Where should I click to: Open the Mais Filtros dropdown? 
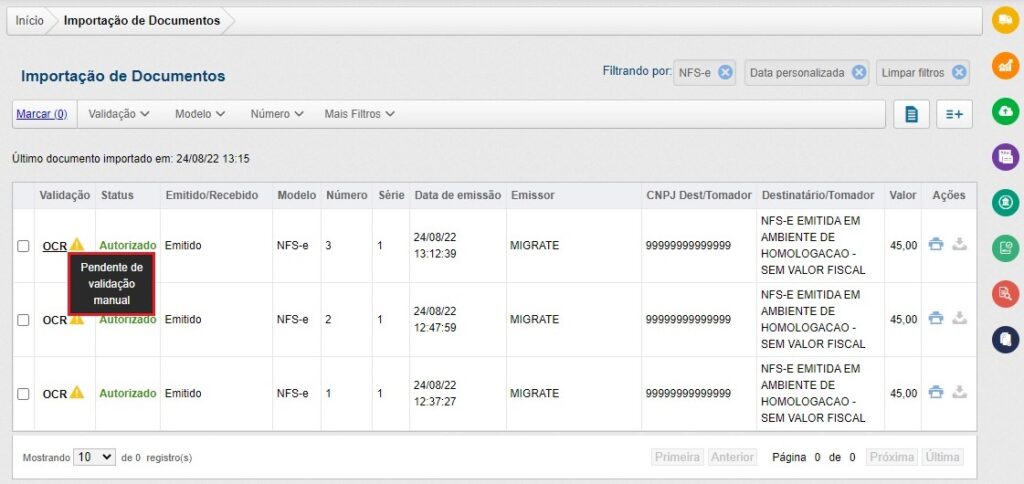tap(359, 114)
